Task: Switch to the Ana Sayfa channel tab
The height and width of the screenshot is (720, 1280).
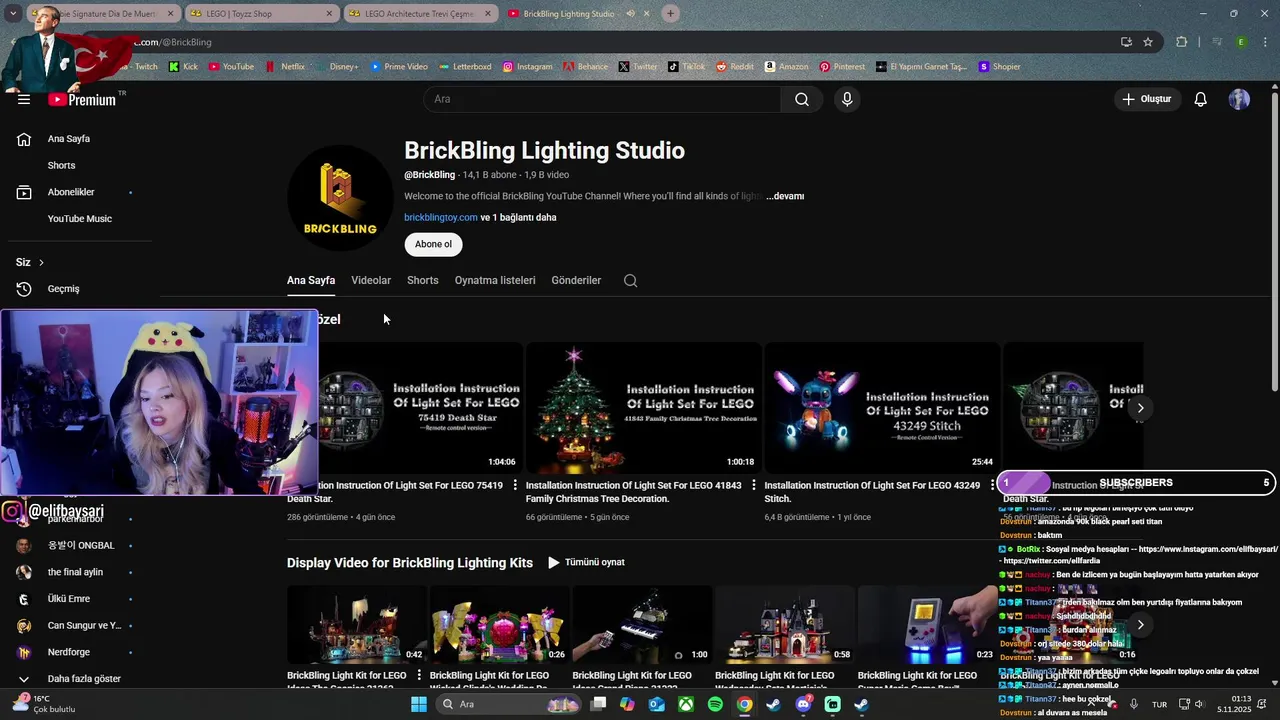Action: tap(311, 280)
